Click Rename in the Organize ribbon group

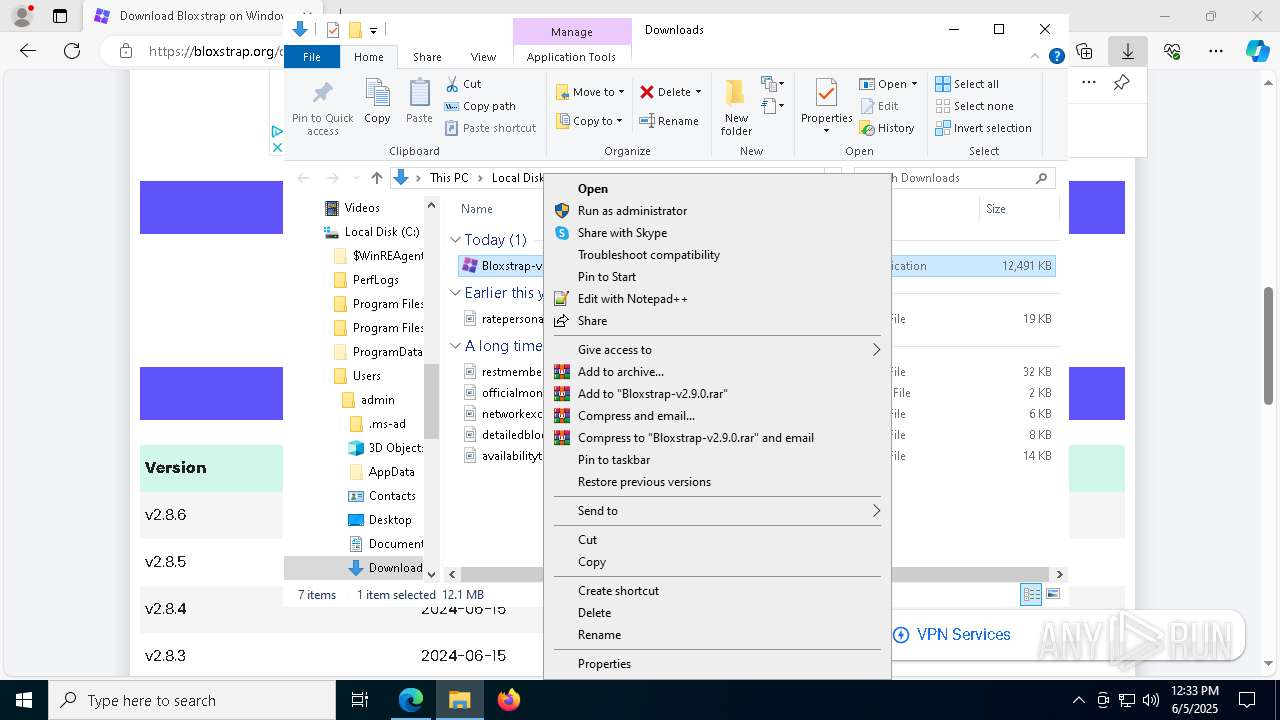[669, 121]
